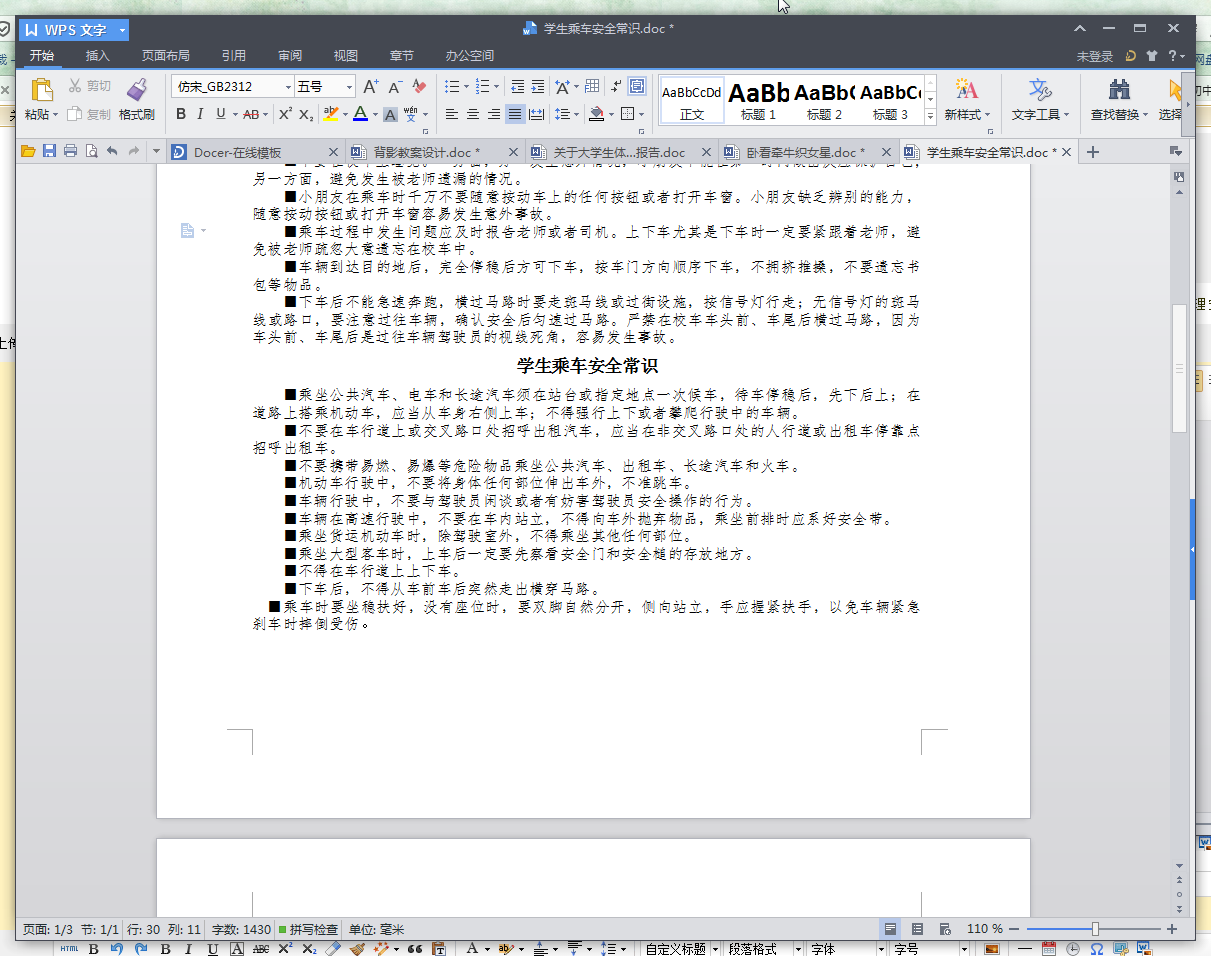Open the 插入 ribbon tab

click(x=98, y=56)
